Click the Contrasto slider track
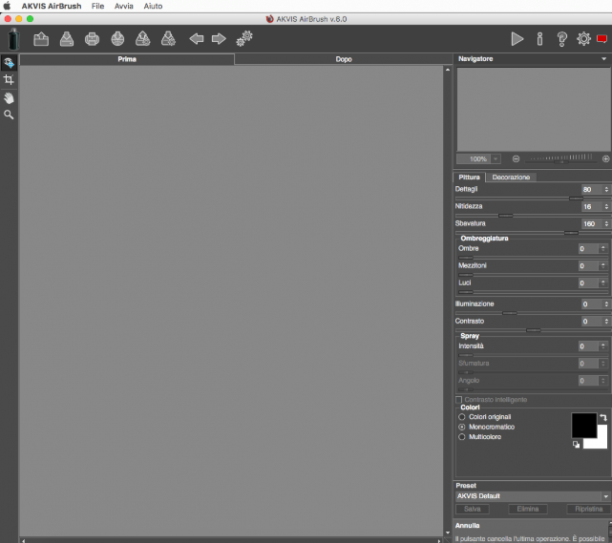 click(532, 331)
